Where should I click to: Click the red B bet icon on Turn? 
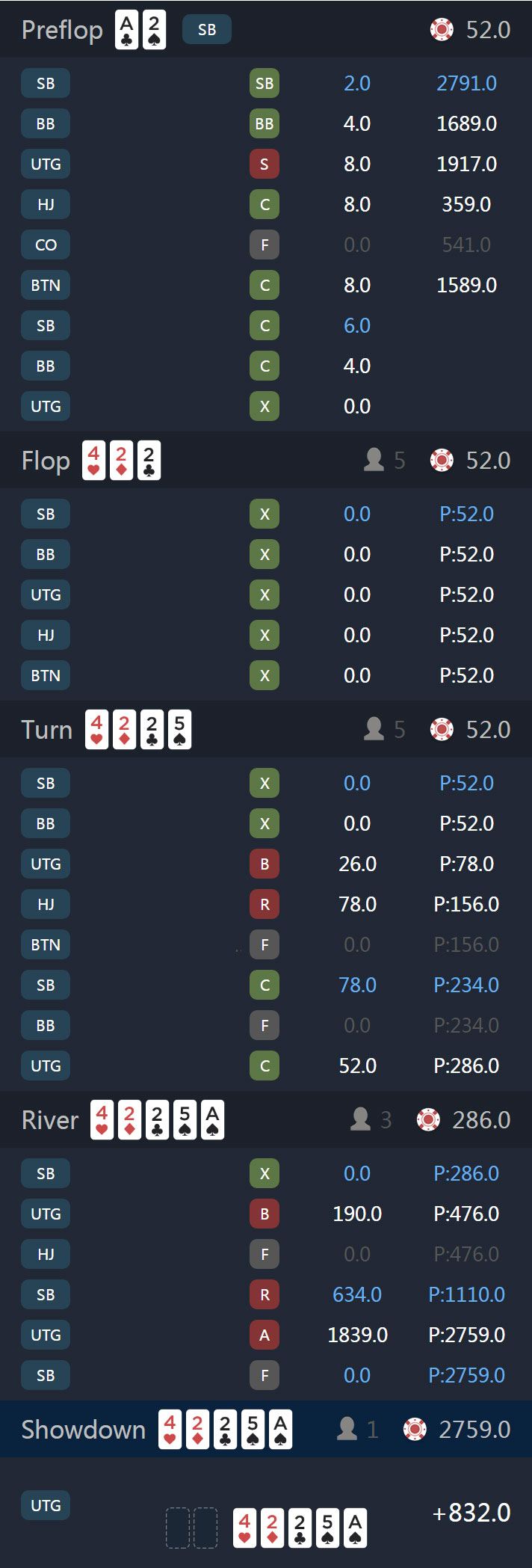coord(265,864)
